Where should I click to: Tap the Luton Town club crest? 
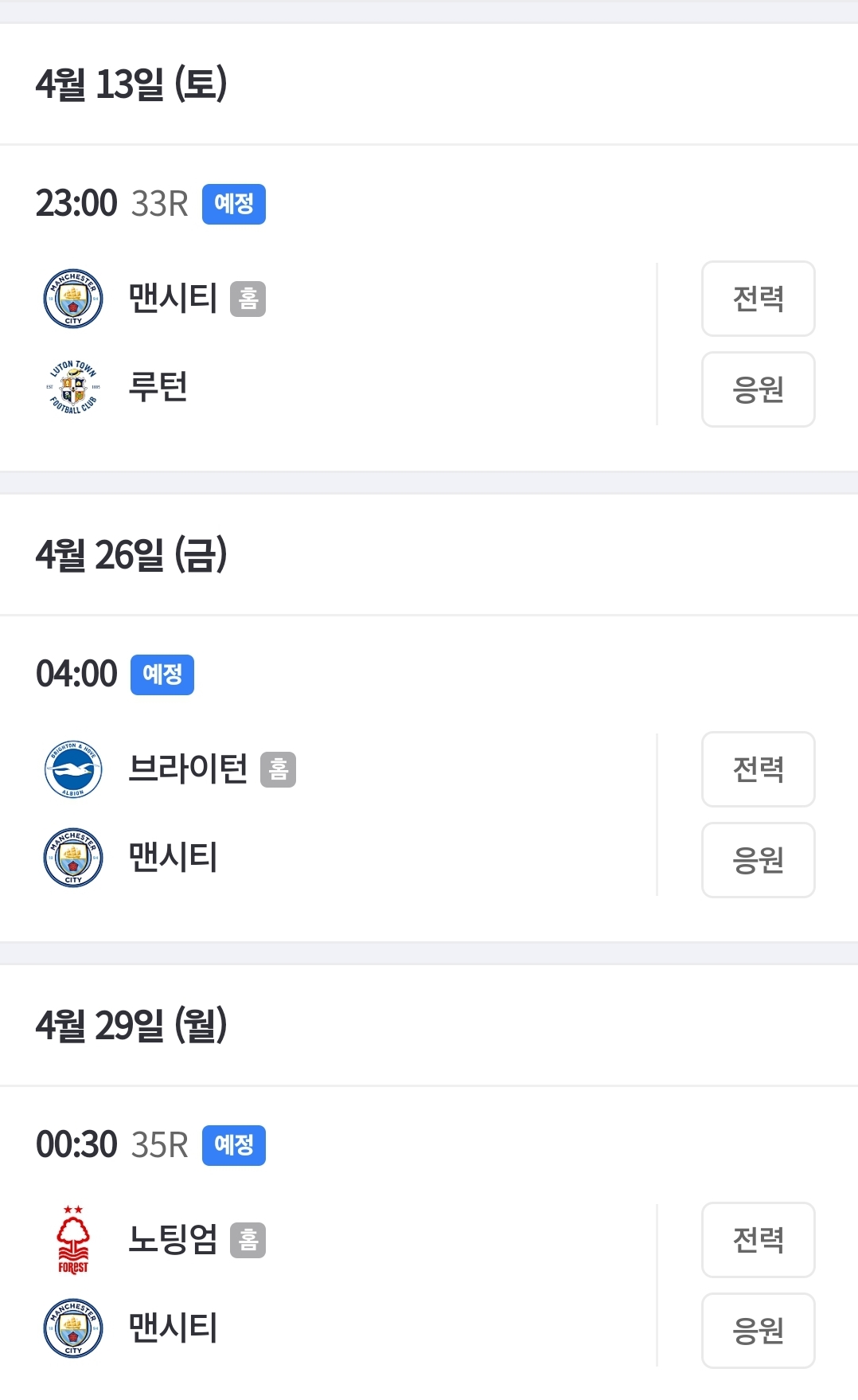pyautogui.click(x=73, y=387)
